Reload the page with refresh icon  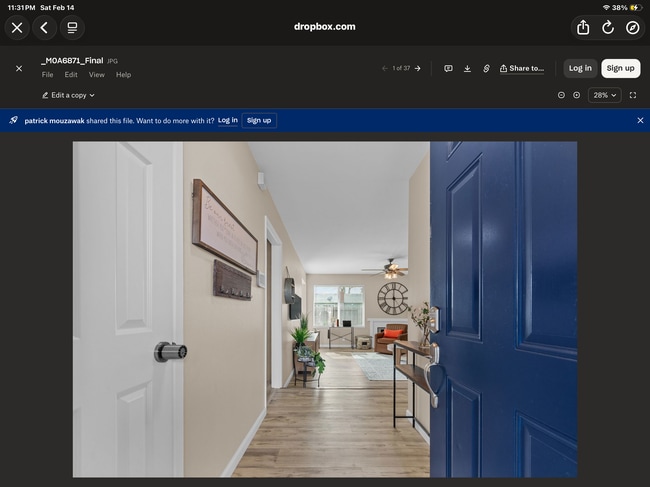[608, 28]
